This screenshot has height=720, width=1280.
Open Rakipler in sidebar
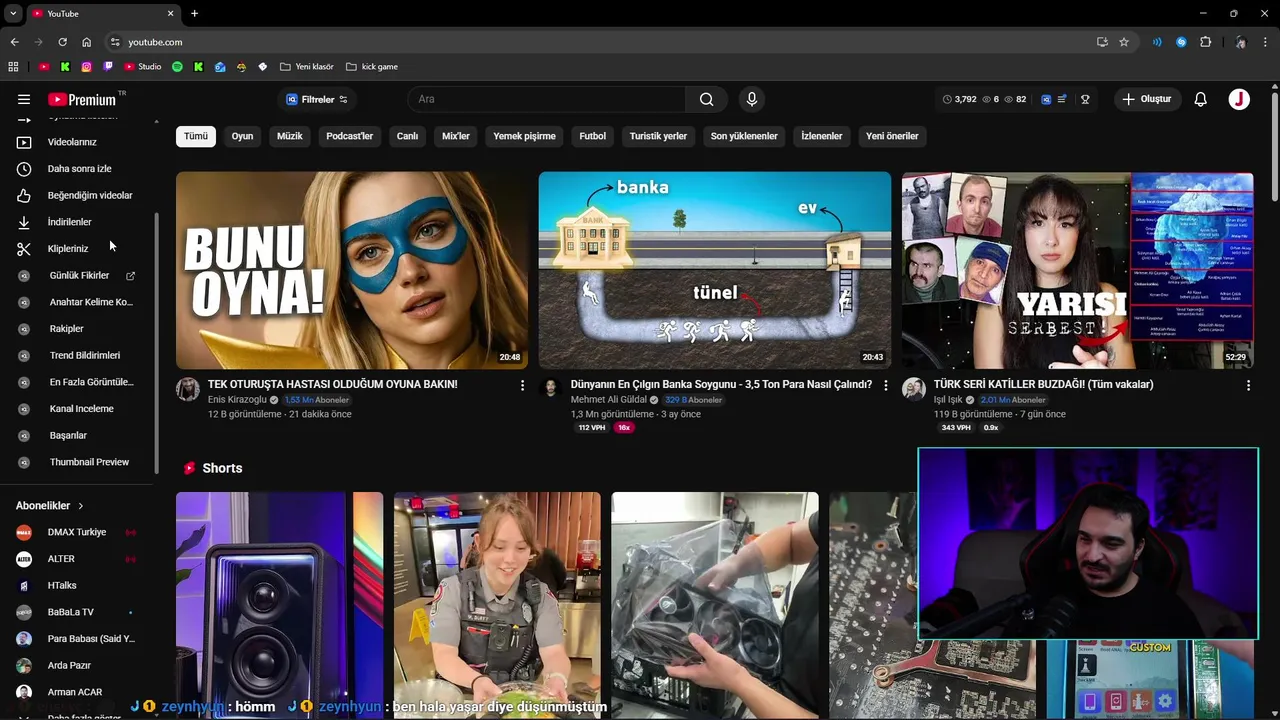[x=79, y=329]
